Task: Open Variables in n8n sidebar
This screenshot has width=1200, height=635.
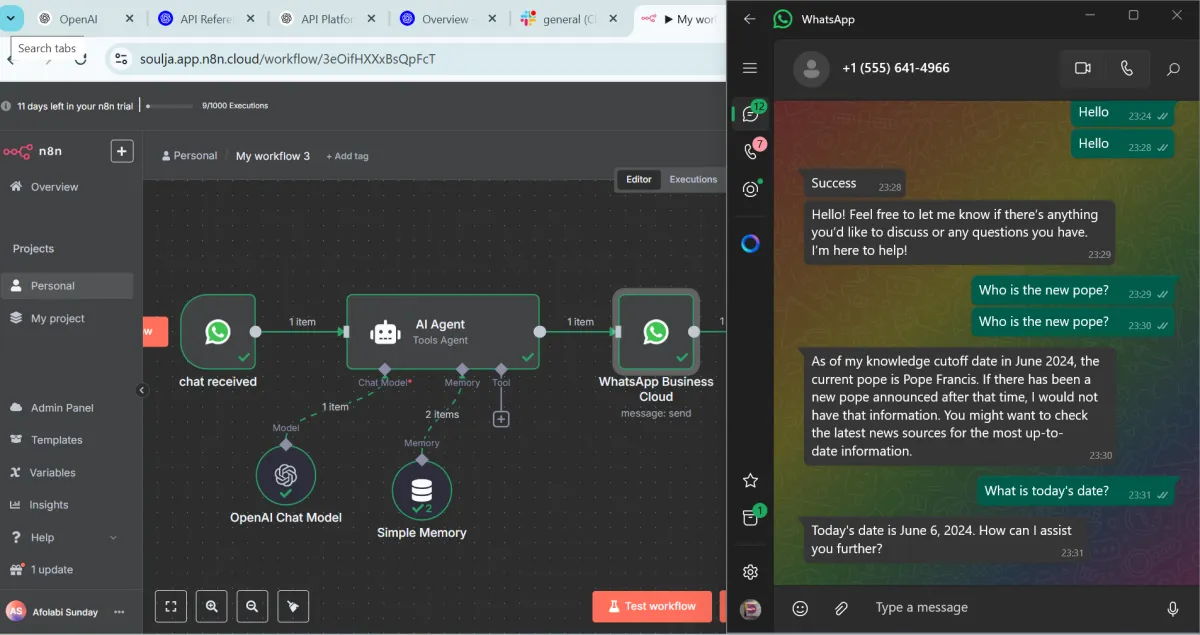Action: 66,473
